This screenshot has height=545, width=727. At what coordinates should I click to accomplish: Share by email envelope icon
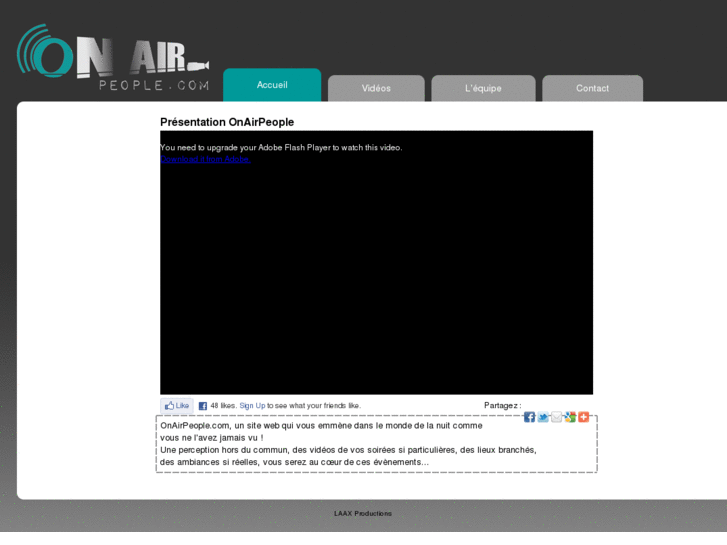coord(556,417)
